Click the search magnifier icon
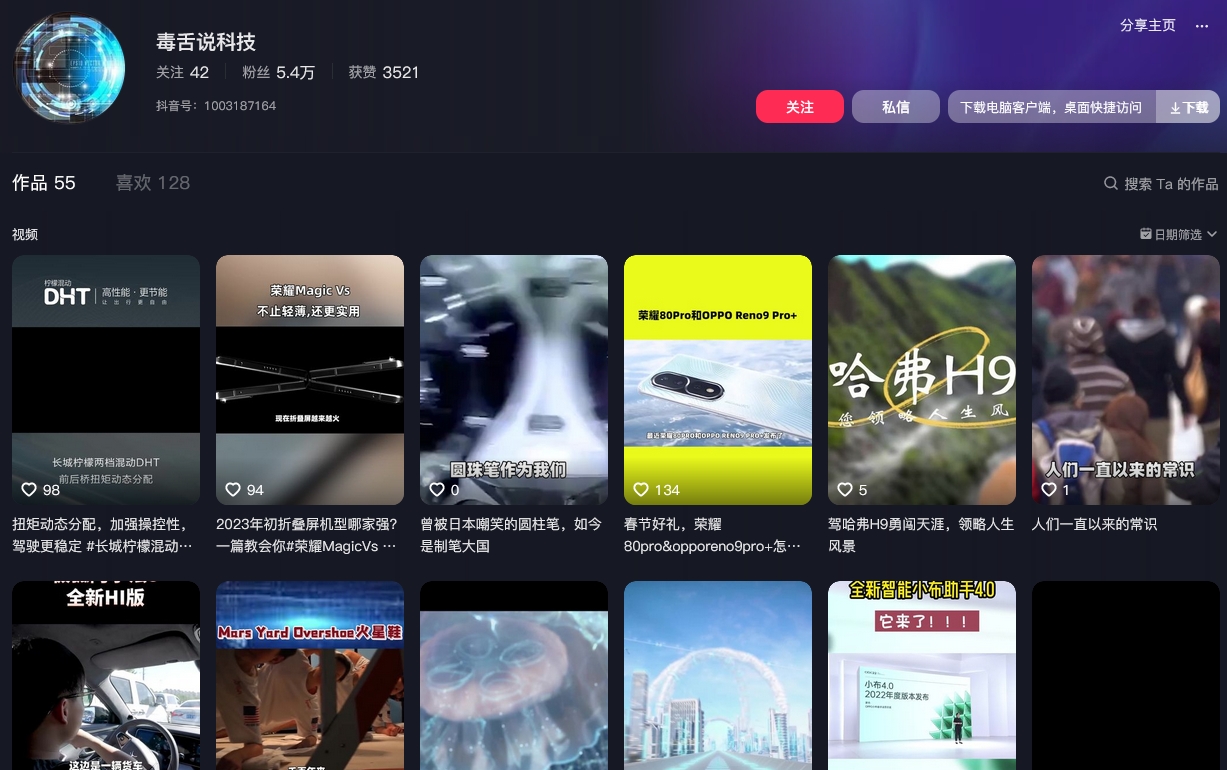 click(1111, 184)
